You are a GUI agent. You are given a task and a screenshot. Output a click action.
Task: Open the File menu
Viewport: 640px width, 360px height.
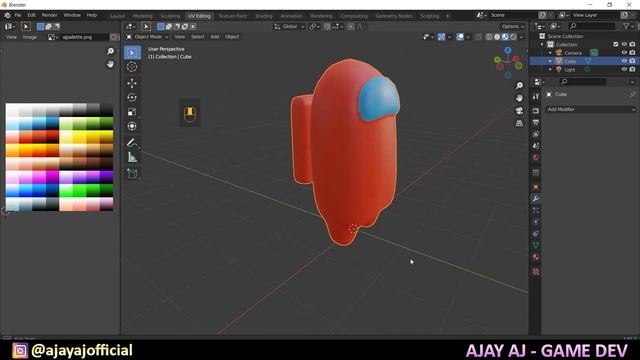click(18, 15)
